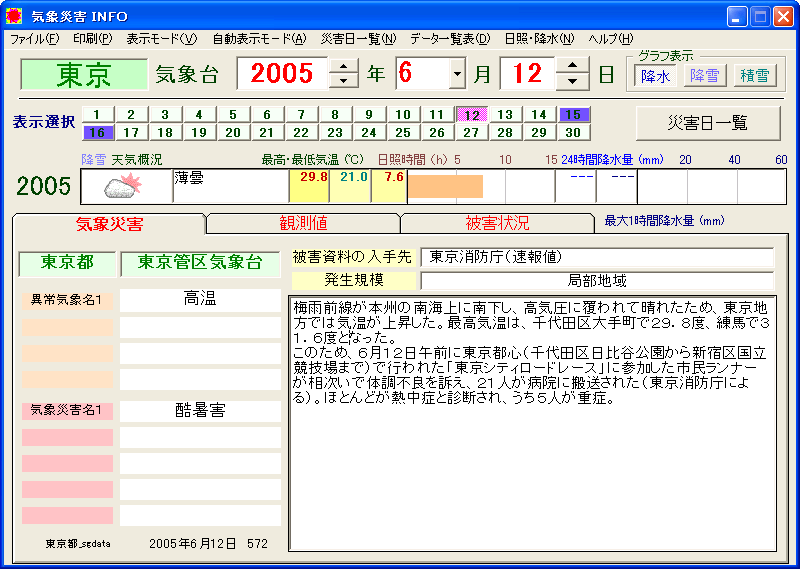Viewport: 800px width, 569px height.
Task: Click the year field showing 2005
Action: coord(283,73)
